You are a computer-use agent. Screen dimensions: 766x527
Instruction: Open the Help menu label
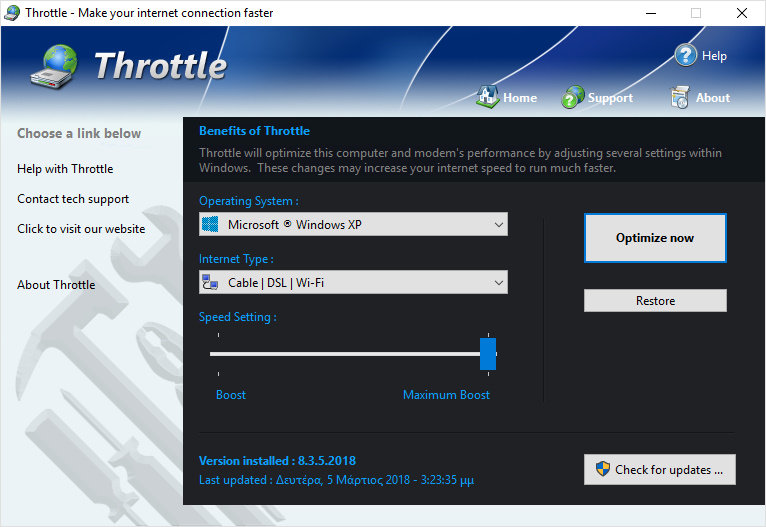714,56
